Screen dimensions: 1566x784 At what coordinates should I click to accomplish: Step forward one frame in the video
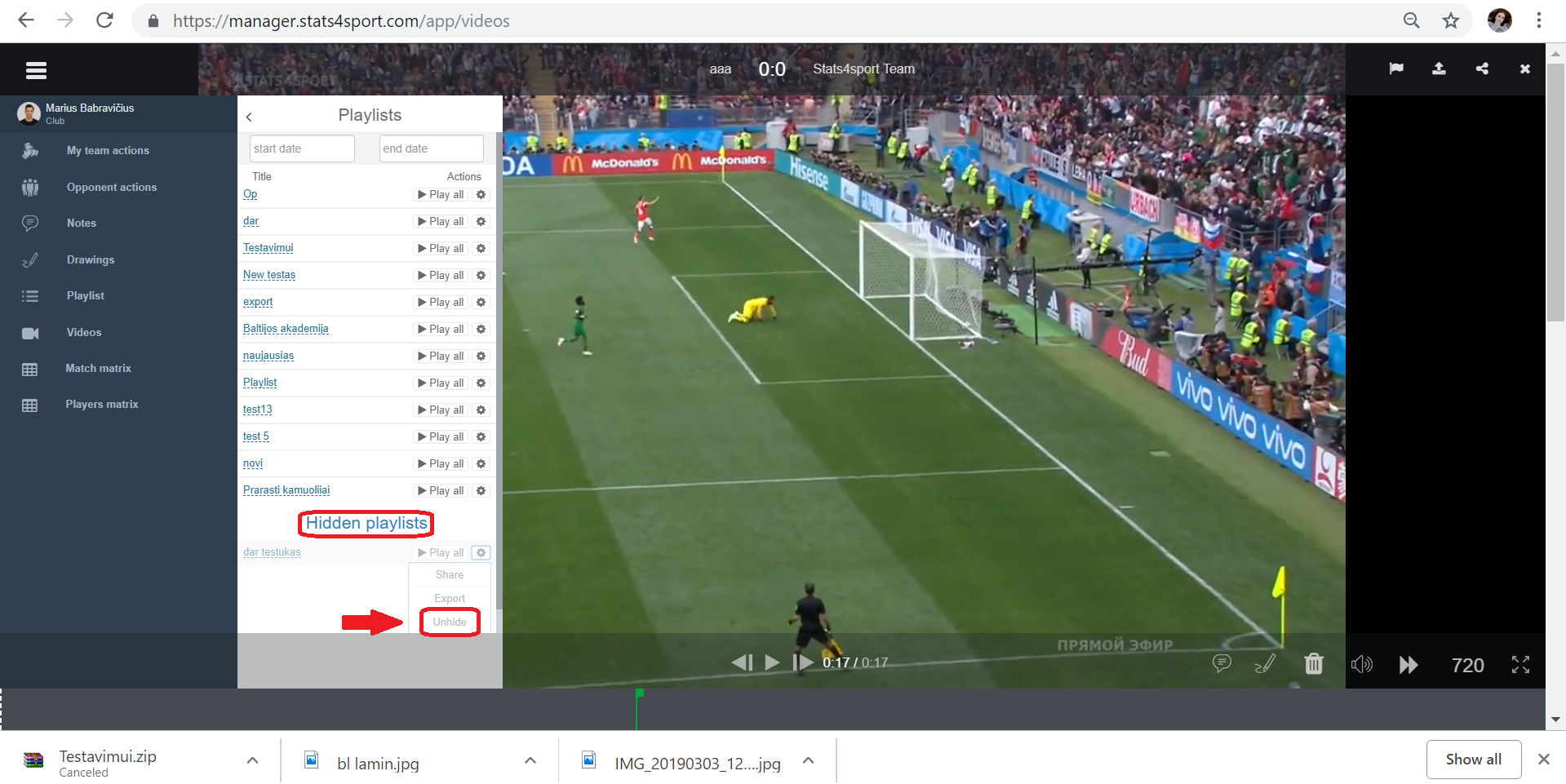pos(803,662)
